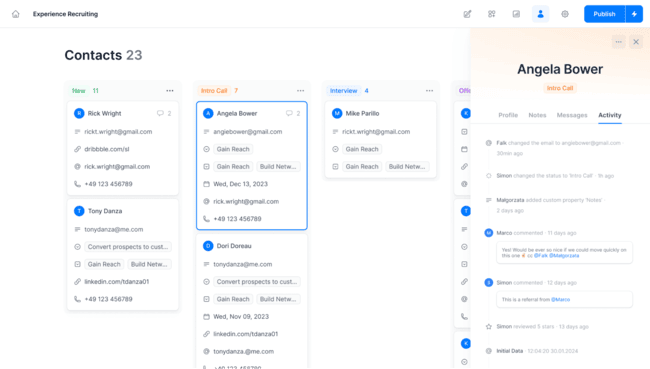The image size is (650, 369).
Task: Click the angiebower@gmail.com text in Angela Bower card
Action: coord(247,132)
